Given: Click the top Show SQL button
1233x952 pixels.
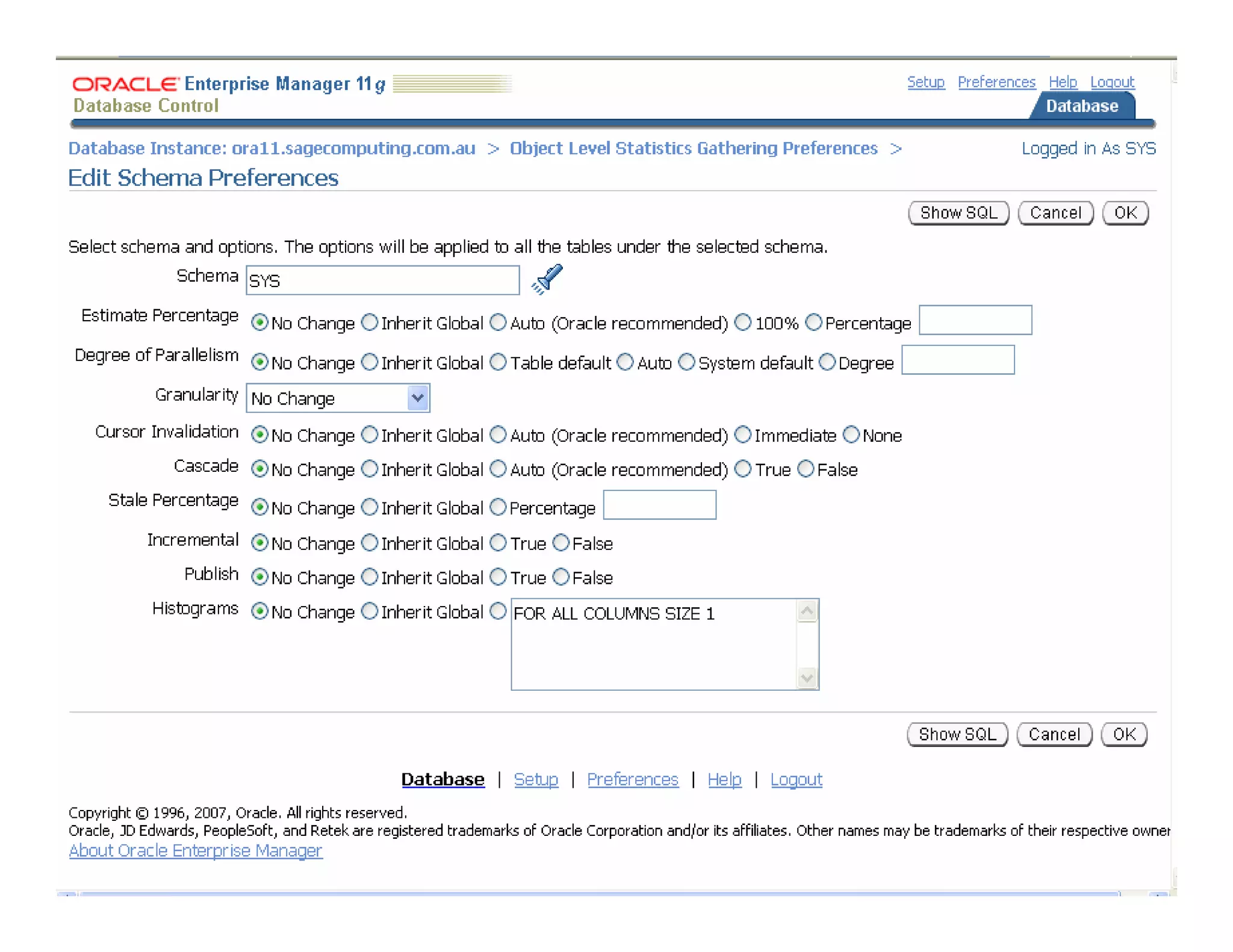Looking at the screenshot, I should click(x=958, y=213).
